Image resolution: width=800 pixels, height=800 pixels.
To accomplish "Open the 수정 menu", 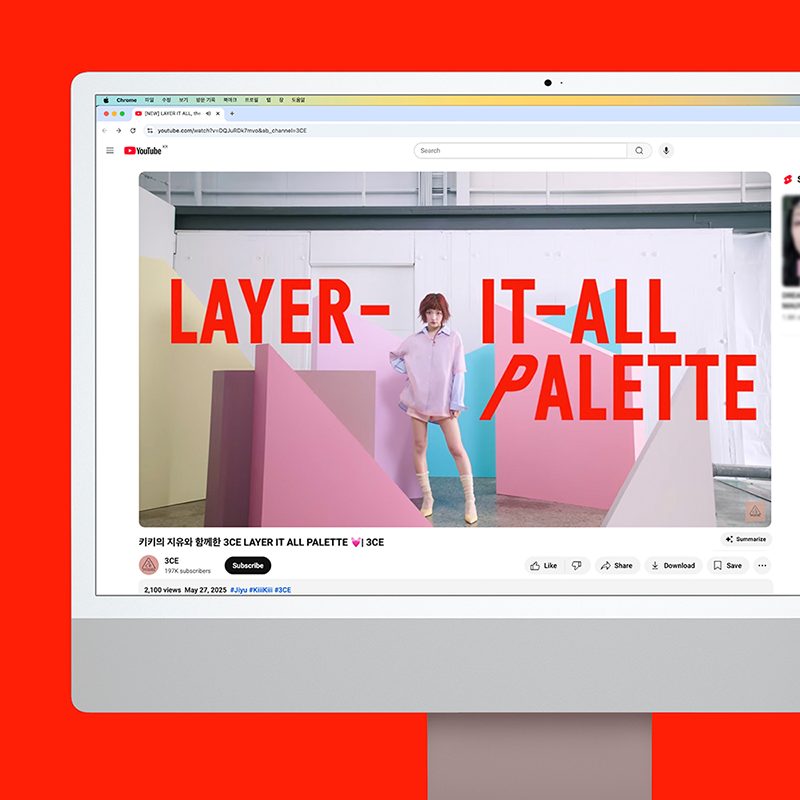I will tap(166, 100).
